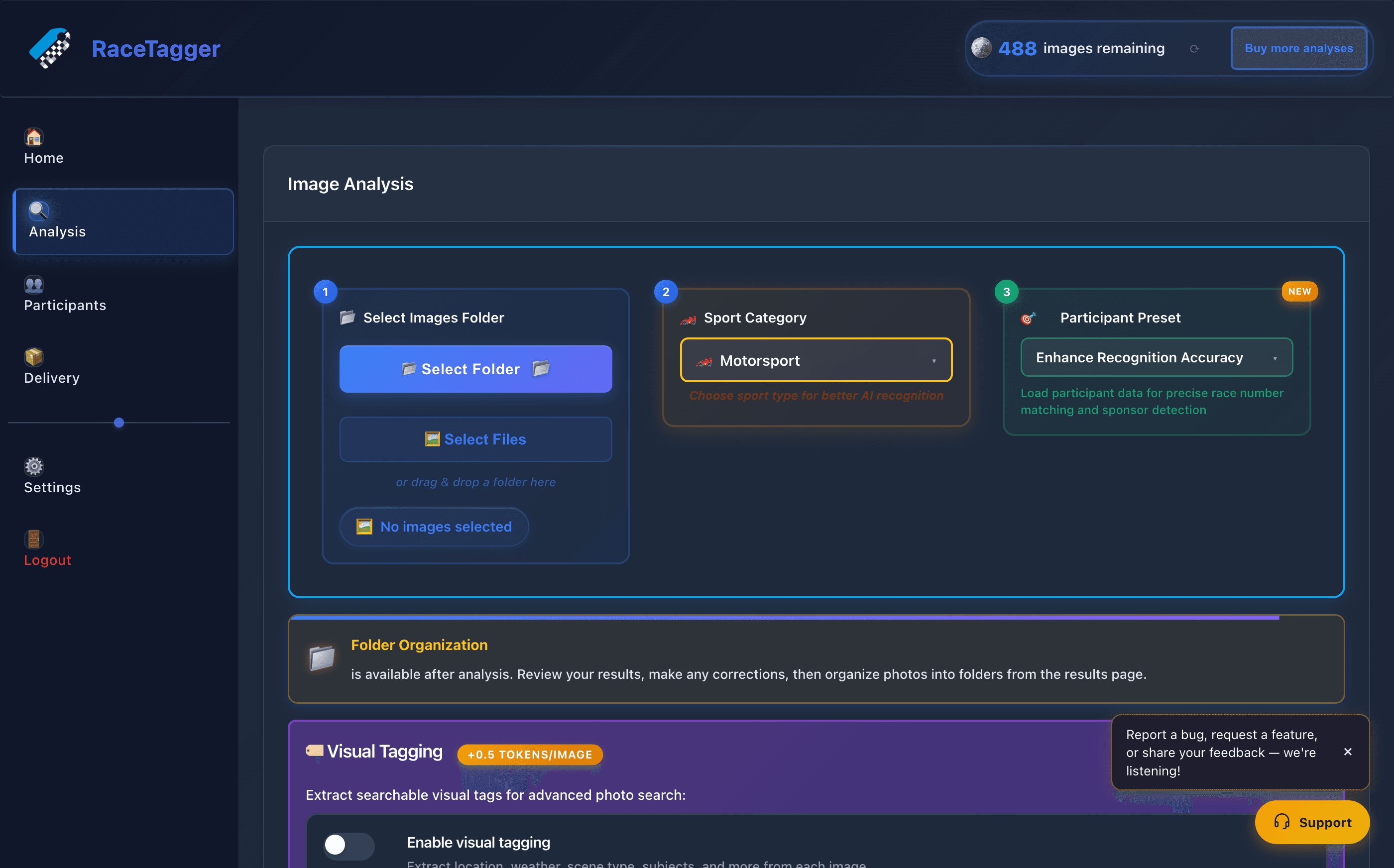This screenshot has width=1394, height=868.
Task: Click the Home house icon in sidebar
Action: (x=34, y=137)
